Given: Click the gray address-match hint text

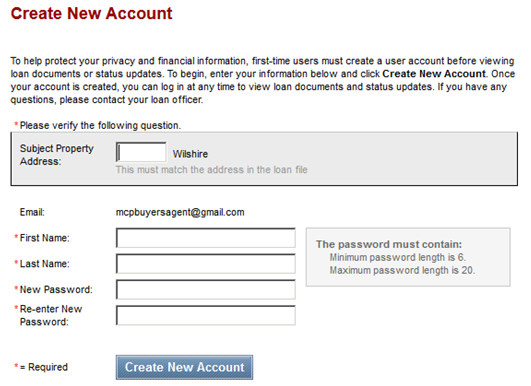Looking at the screenshot, I should point(212,170).
